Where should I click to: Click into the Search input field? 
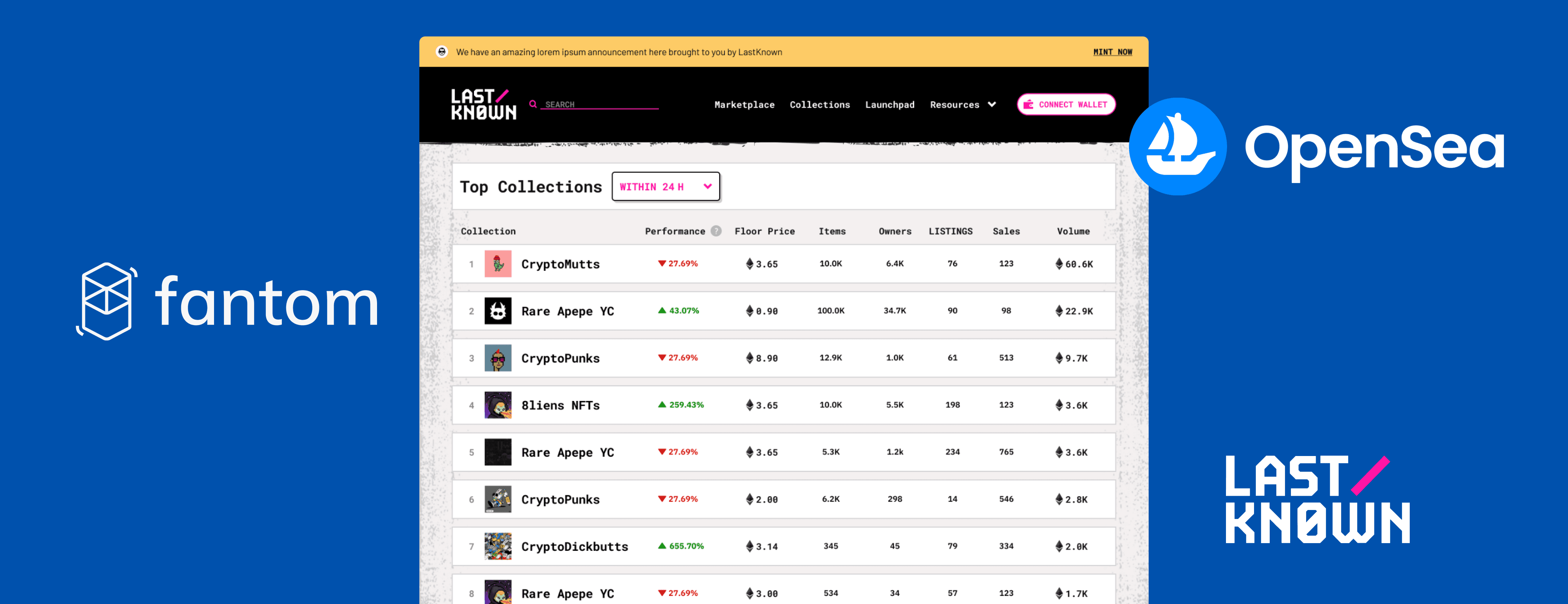tap(599, 105)
